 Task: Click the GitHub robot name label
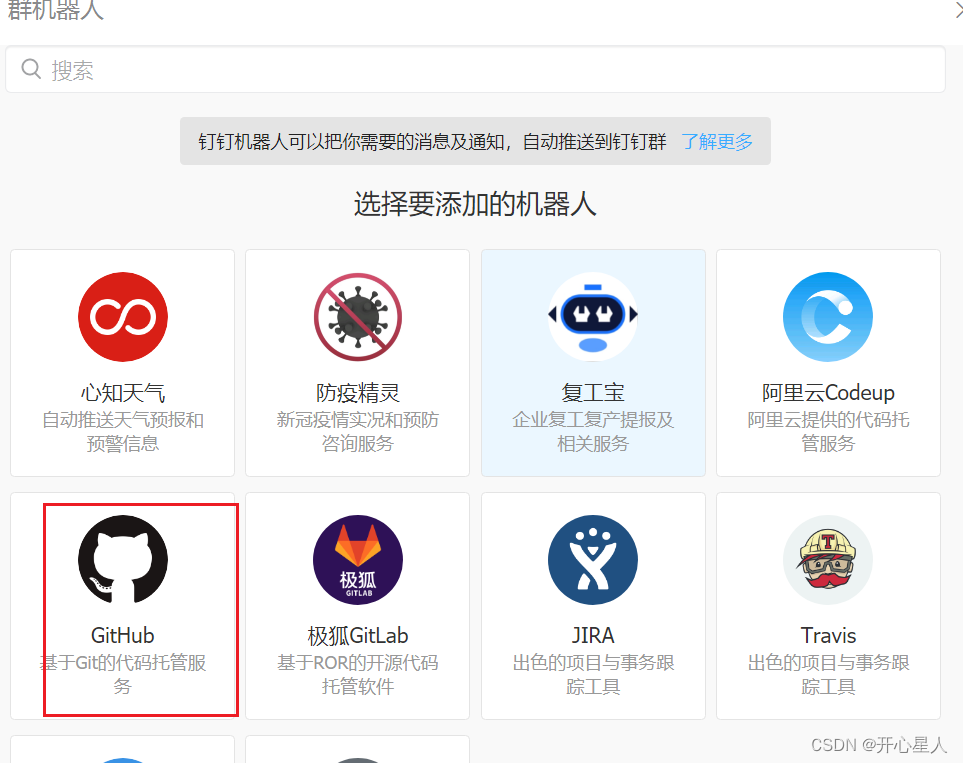(123, 635)
